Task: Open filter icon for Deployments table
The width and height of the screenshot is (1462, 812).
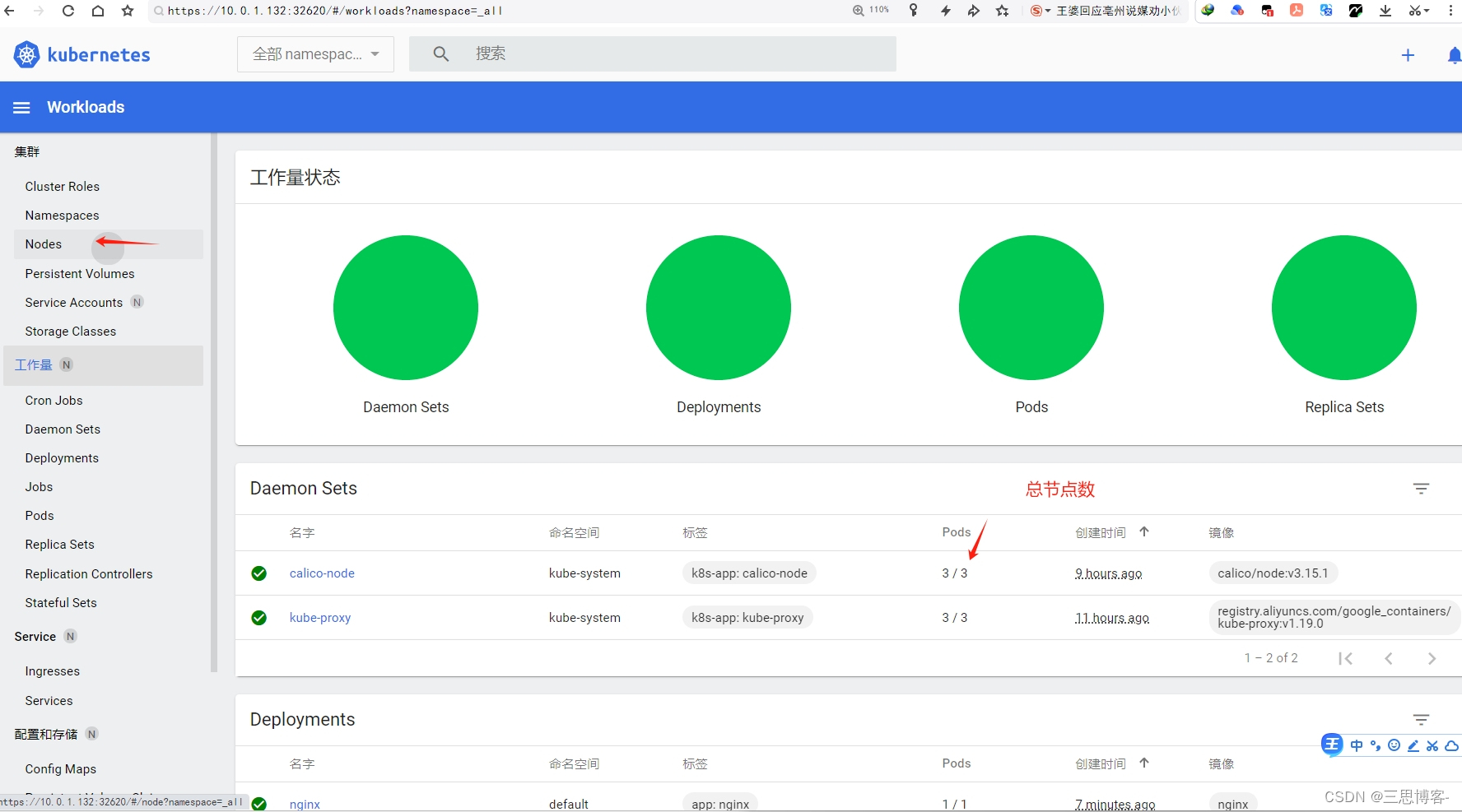Action: [1421, 720]
